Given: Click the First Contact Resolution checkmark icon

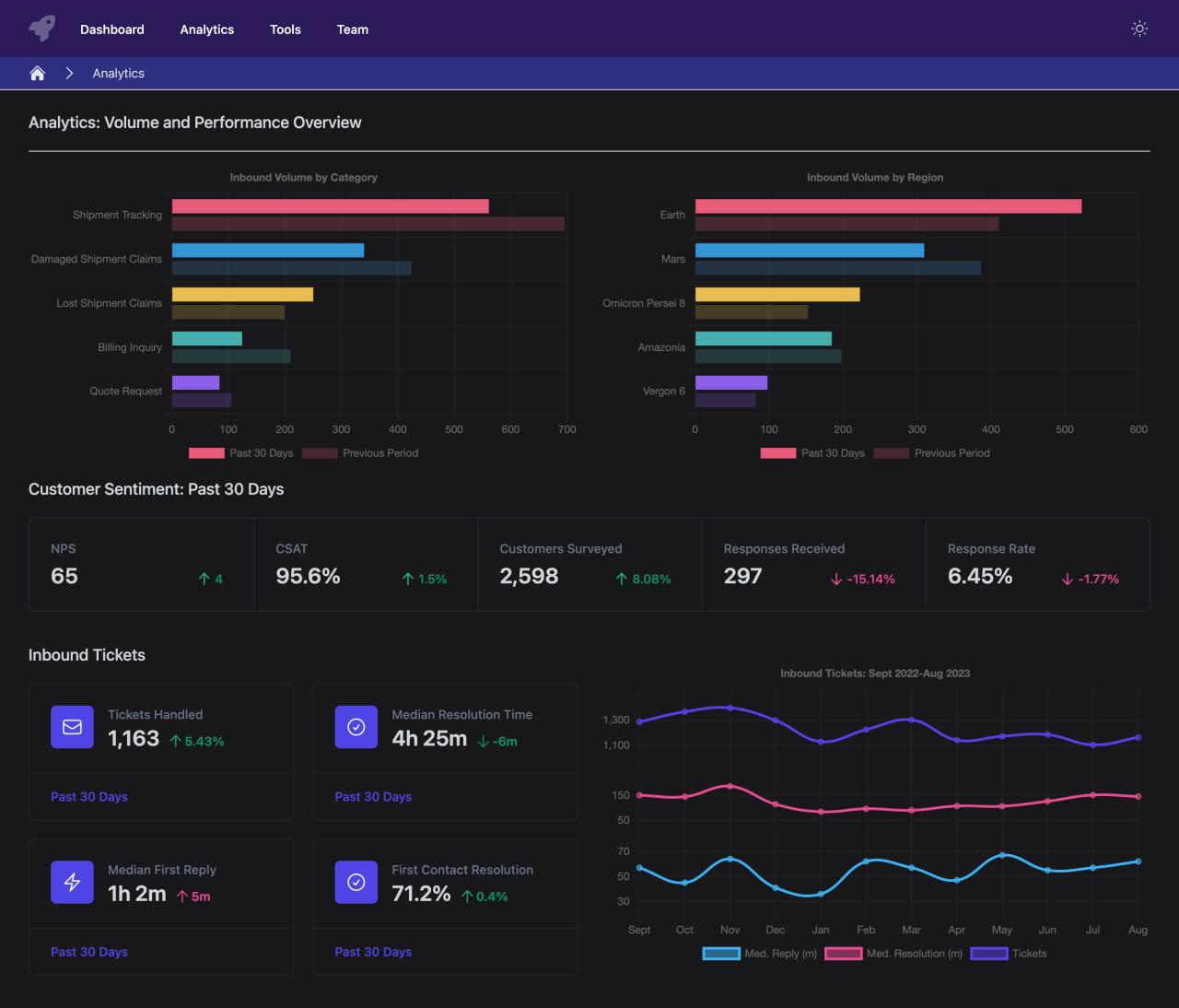Looking at the screenshot, I should point(356,882).
